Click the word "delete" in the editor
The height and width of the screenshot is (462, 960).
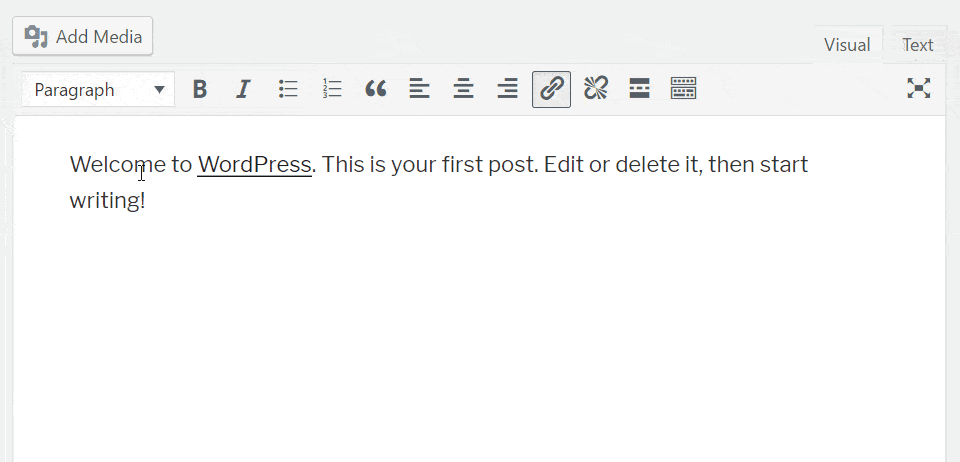pyautogui.click(x=645, y=164)
